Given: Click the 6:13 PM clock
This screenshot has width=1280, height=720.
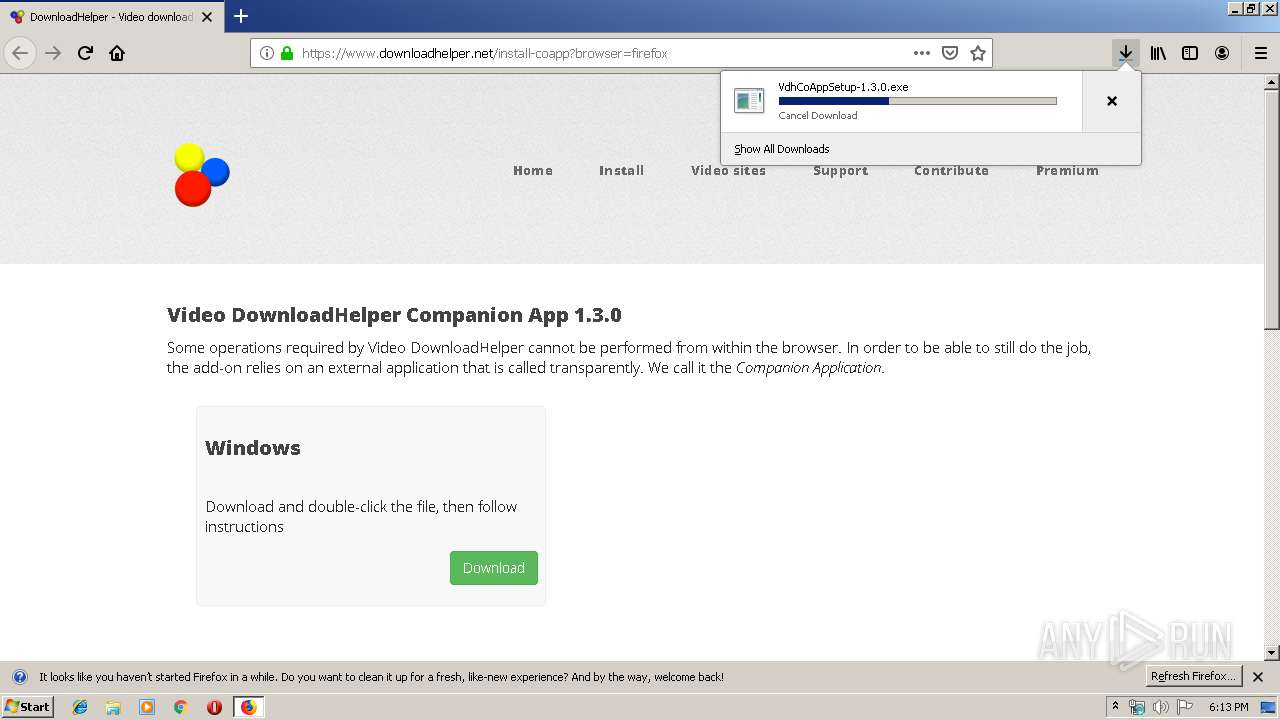Looking at the screenshot, I should 1228,707.
